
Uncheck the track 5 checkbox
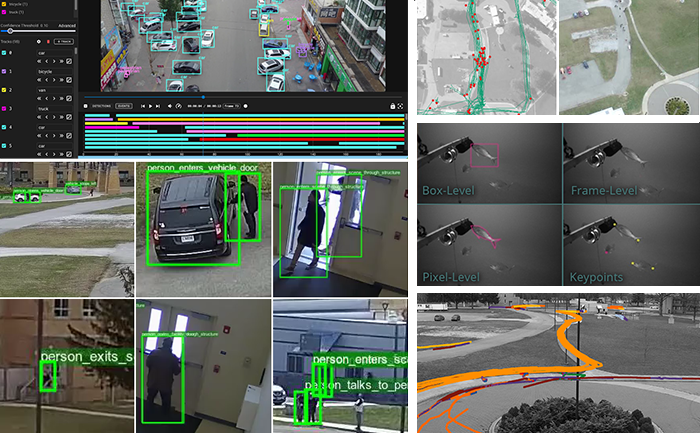tap(4, 146)
